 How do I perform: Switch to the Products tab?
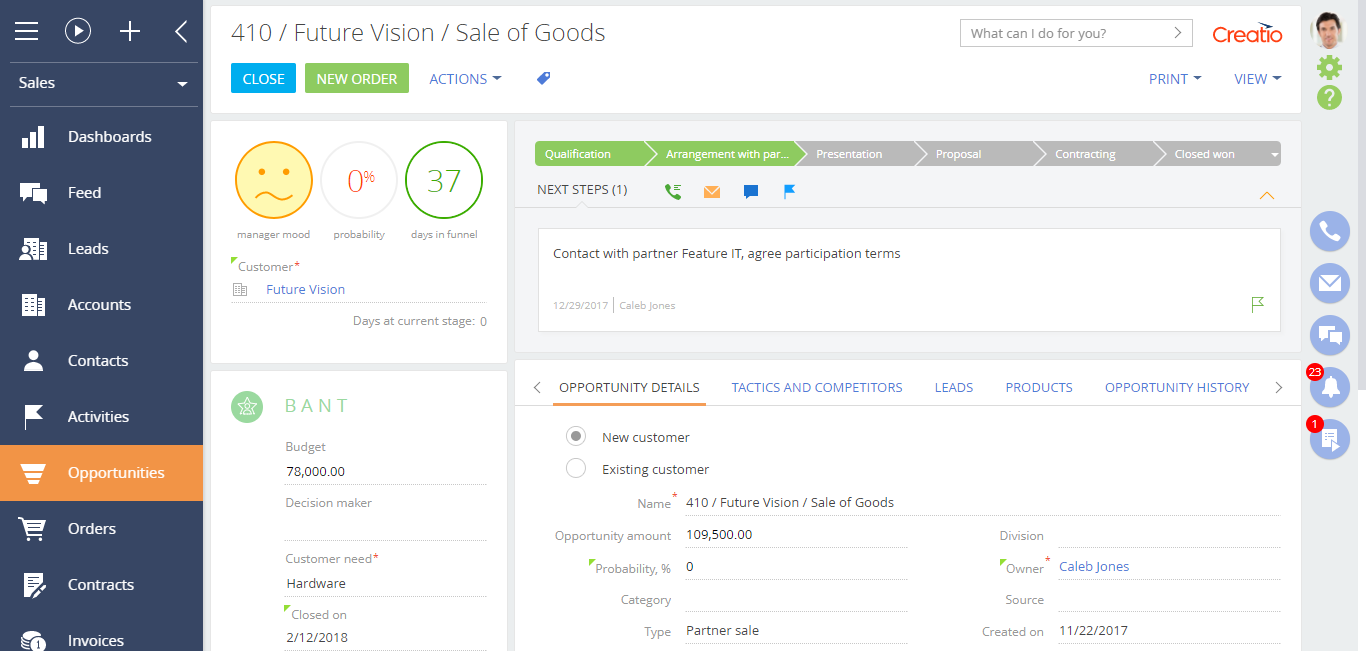point(1039,388)
